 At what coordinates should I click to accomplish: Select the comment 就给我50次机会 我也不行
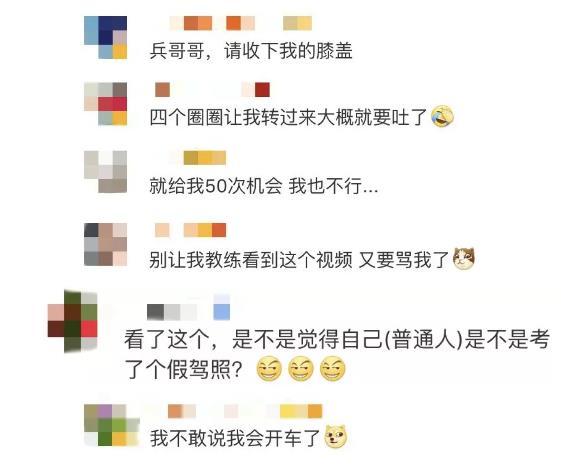(264, 186)
